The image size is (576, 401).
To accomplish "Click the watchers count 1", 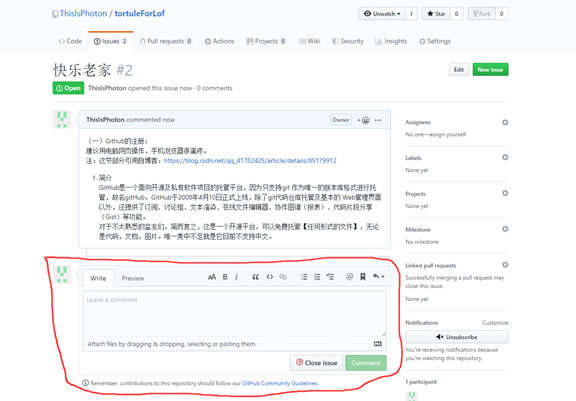I will [x=411, y=14].
